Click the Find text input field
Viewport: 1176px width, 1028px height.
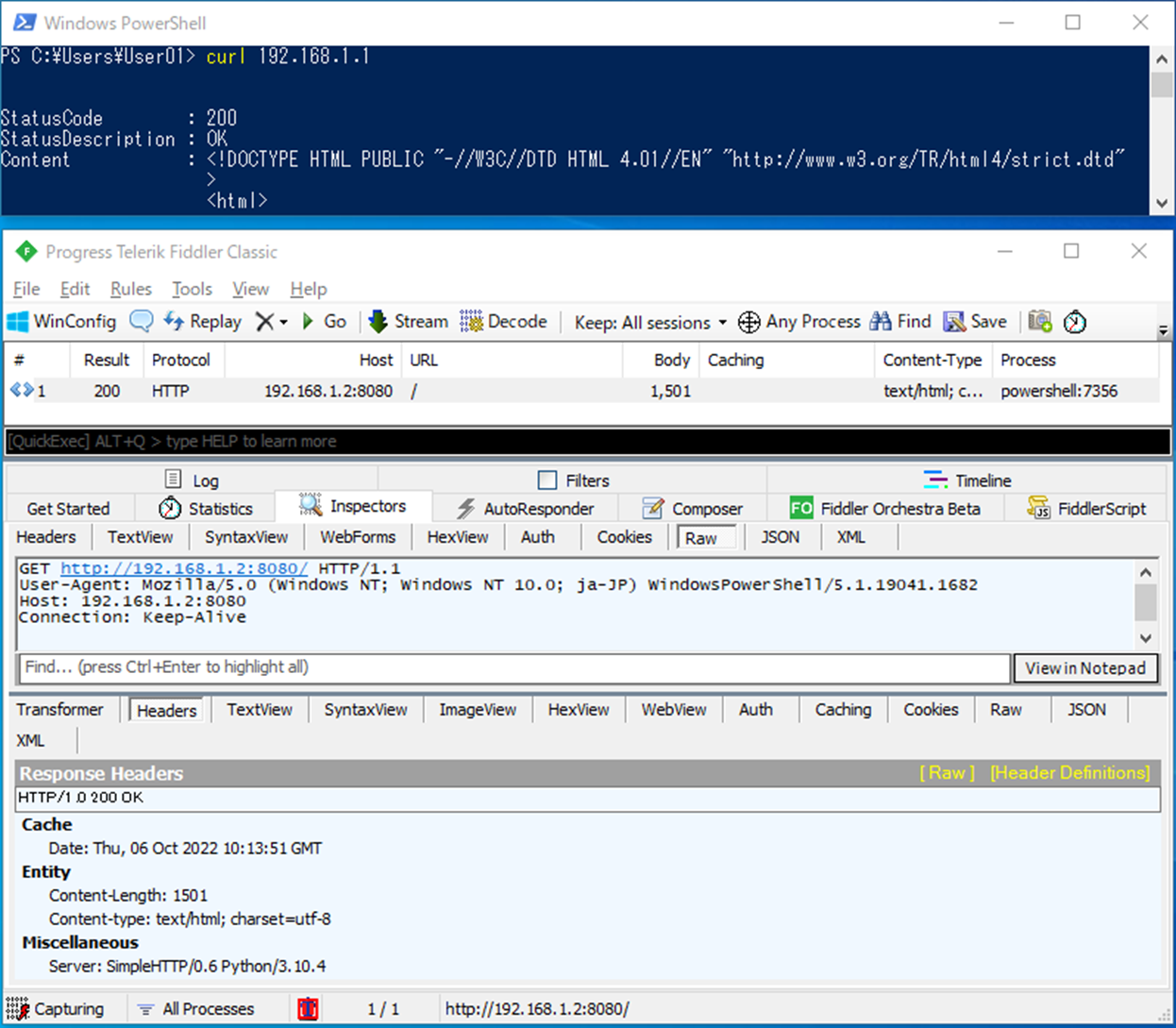tap(514, 667)
